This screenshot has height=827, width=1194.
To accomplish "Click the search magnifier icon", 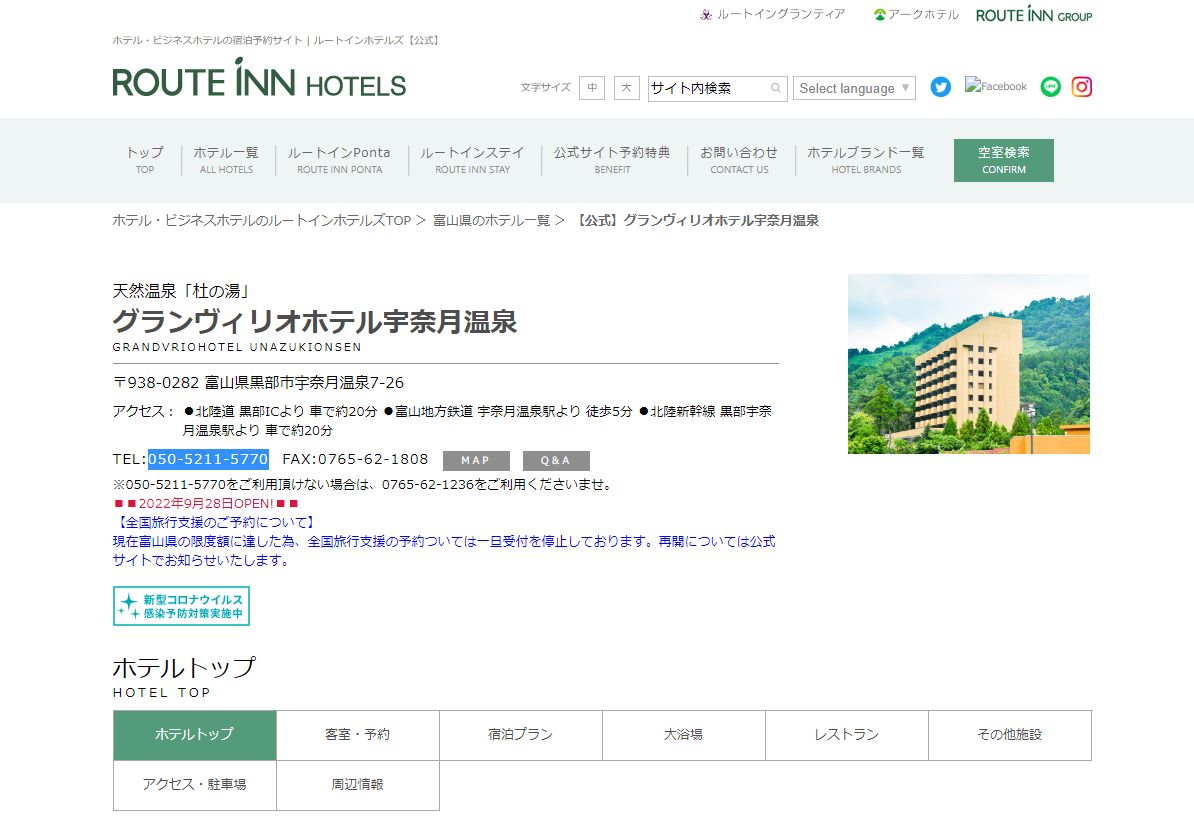I will tap(775, 88).
